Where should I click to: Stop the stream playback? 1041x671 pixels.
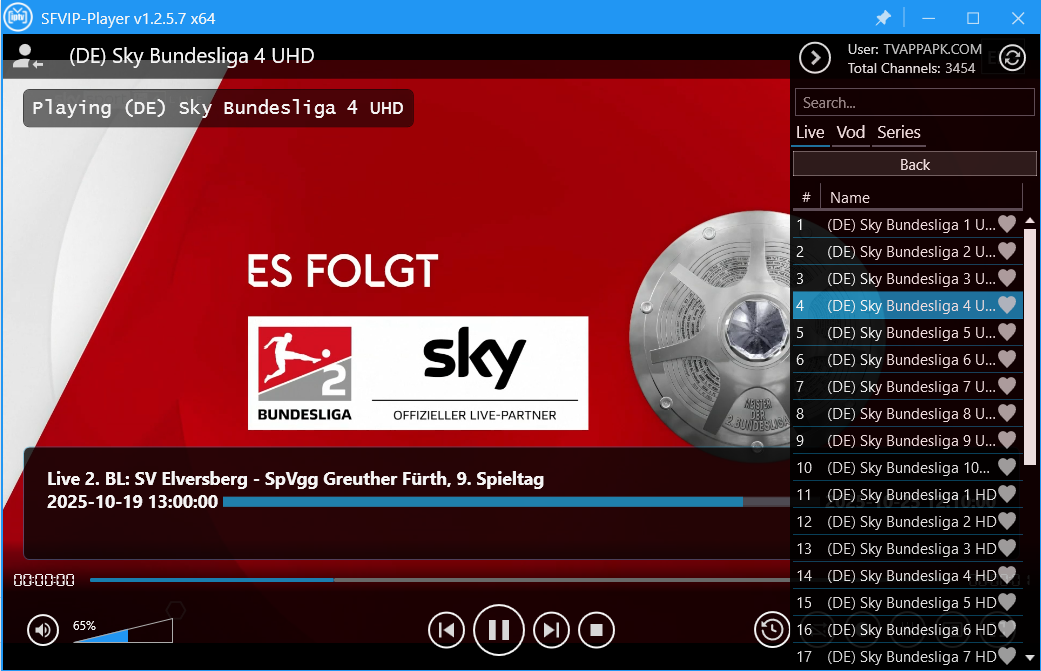[596, 629]
